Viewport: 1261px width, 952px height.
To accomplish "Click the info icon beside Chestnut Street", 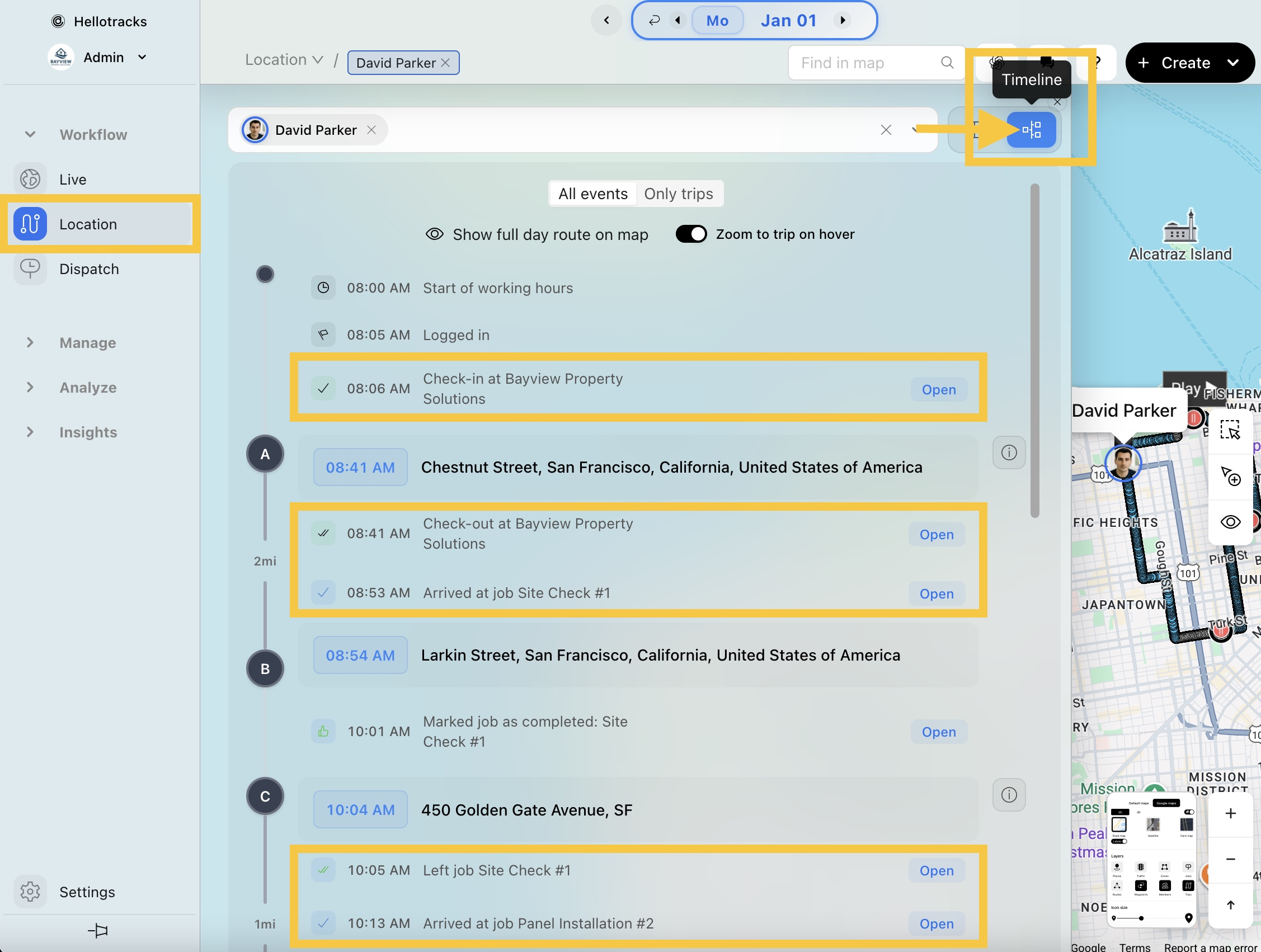I will 1009,453.
